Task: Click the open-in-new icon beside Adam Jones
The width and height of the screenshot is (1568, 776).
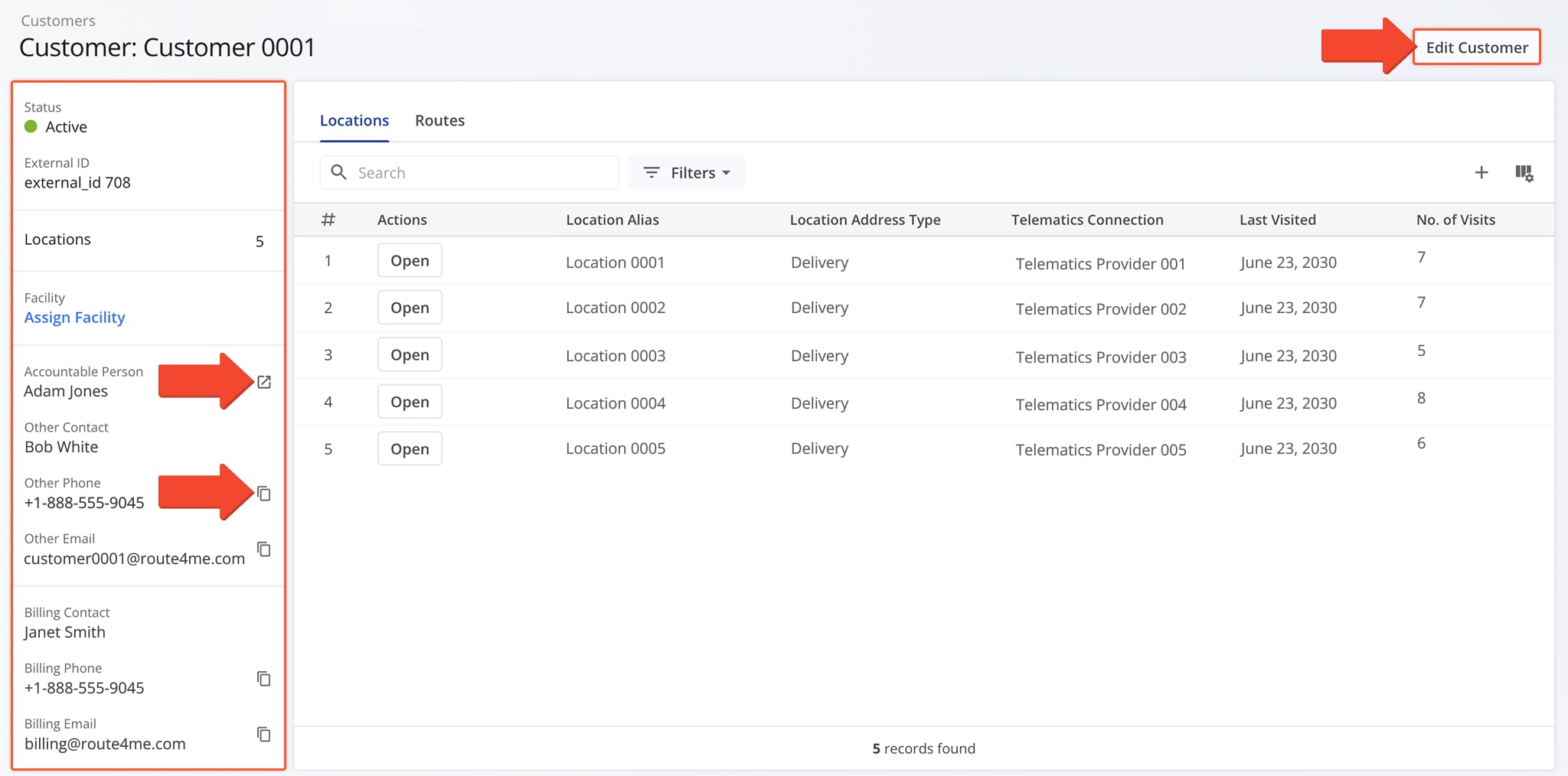Action: click(x=264, y=381)
